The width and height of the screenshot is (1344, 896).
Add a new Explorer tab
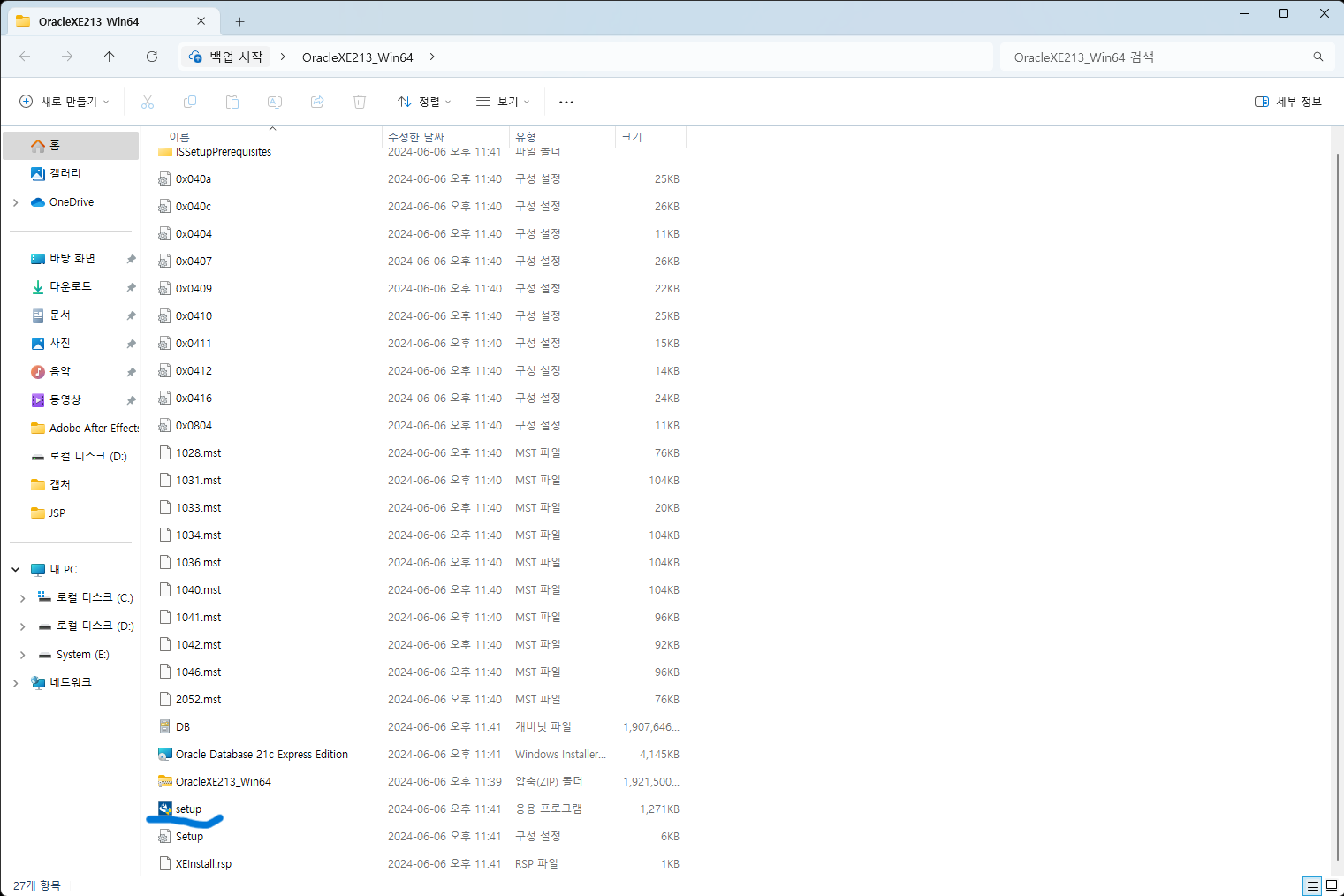point(239,21)
